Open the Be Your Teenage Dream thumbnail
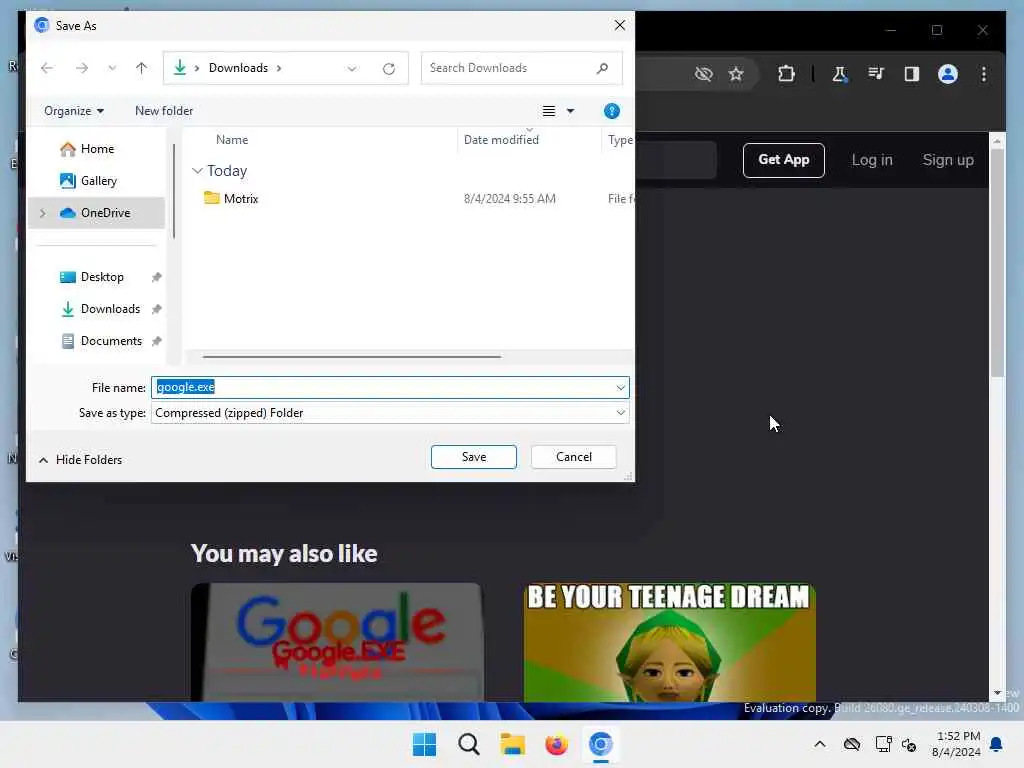This screenshot has width=1024, height=768. tap(669, 643)
